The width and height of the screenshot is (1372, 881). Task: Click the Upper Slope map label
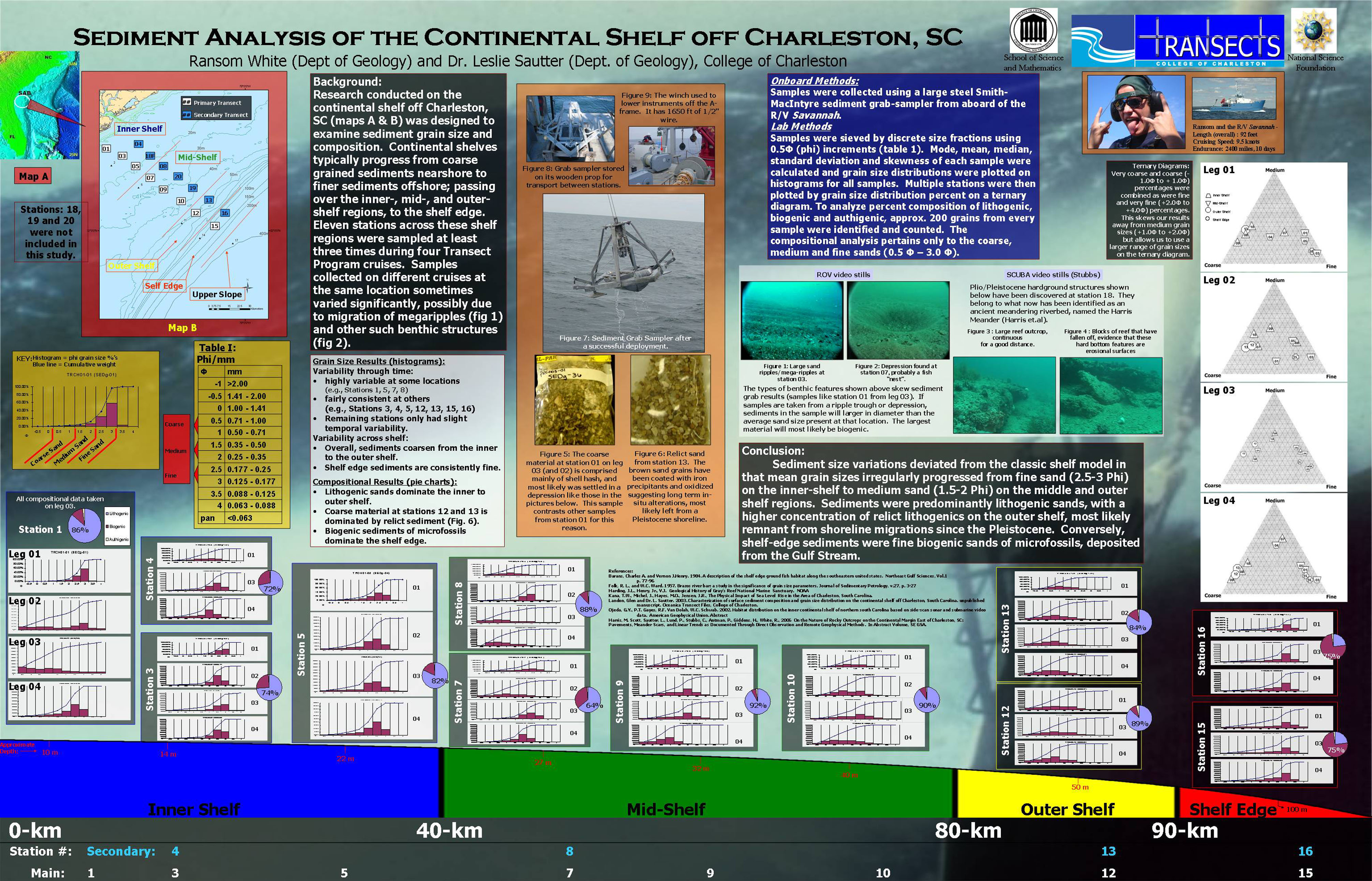point(217,294)
